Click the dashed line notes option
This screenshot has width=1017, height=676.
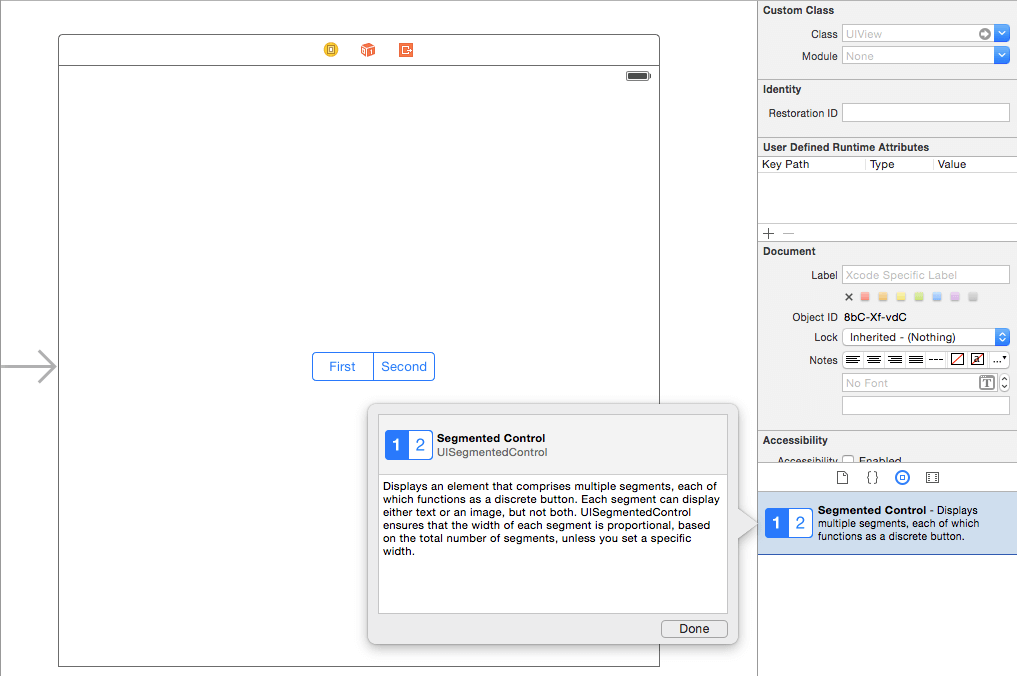(x=936, y=359)
